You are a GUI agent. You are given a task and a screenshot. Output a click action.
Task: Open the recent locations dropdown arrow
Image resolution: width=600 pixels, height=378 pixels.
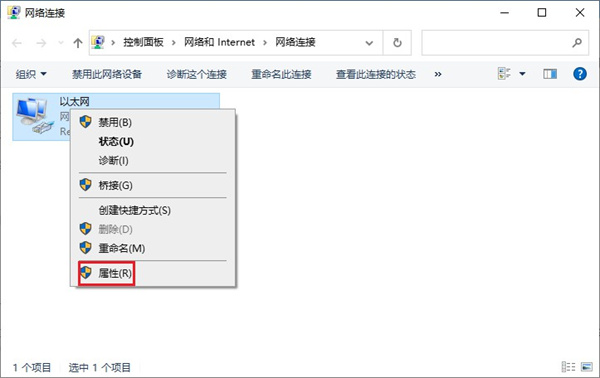point(60,43)
